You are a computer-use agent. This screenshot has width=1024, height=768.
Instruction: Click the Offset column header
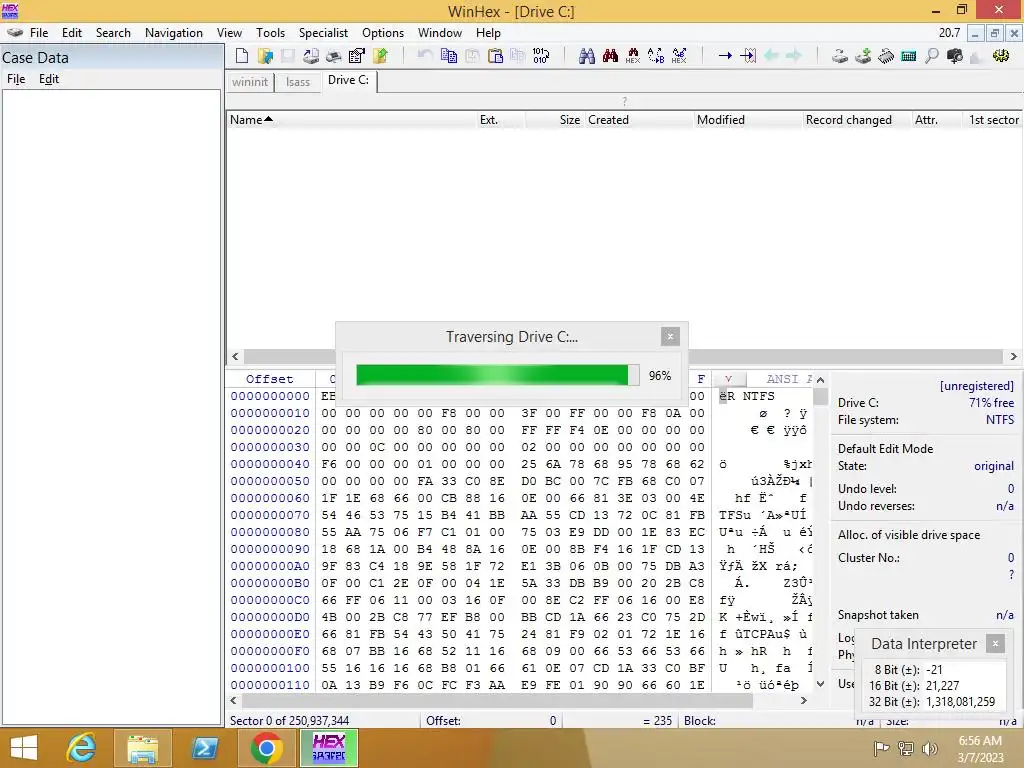click(270, 379)
